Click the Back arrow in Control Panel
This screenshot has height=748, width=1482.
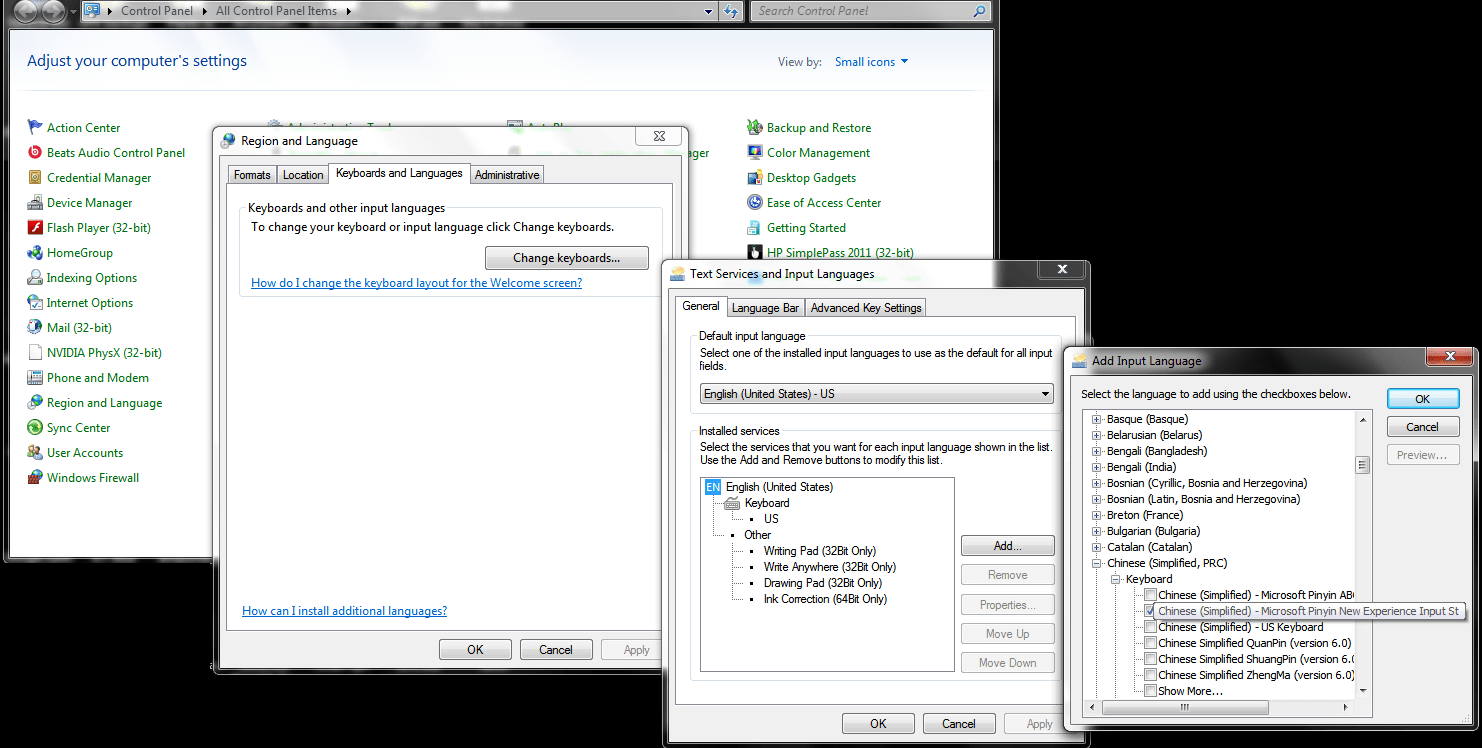[25, 12]
